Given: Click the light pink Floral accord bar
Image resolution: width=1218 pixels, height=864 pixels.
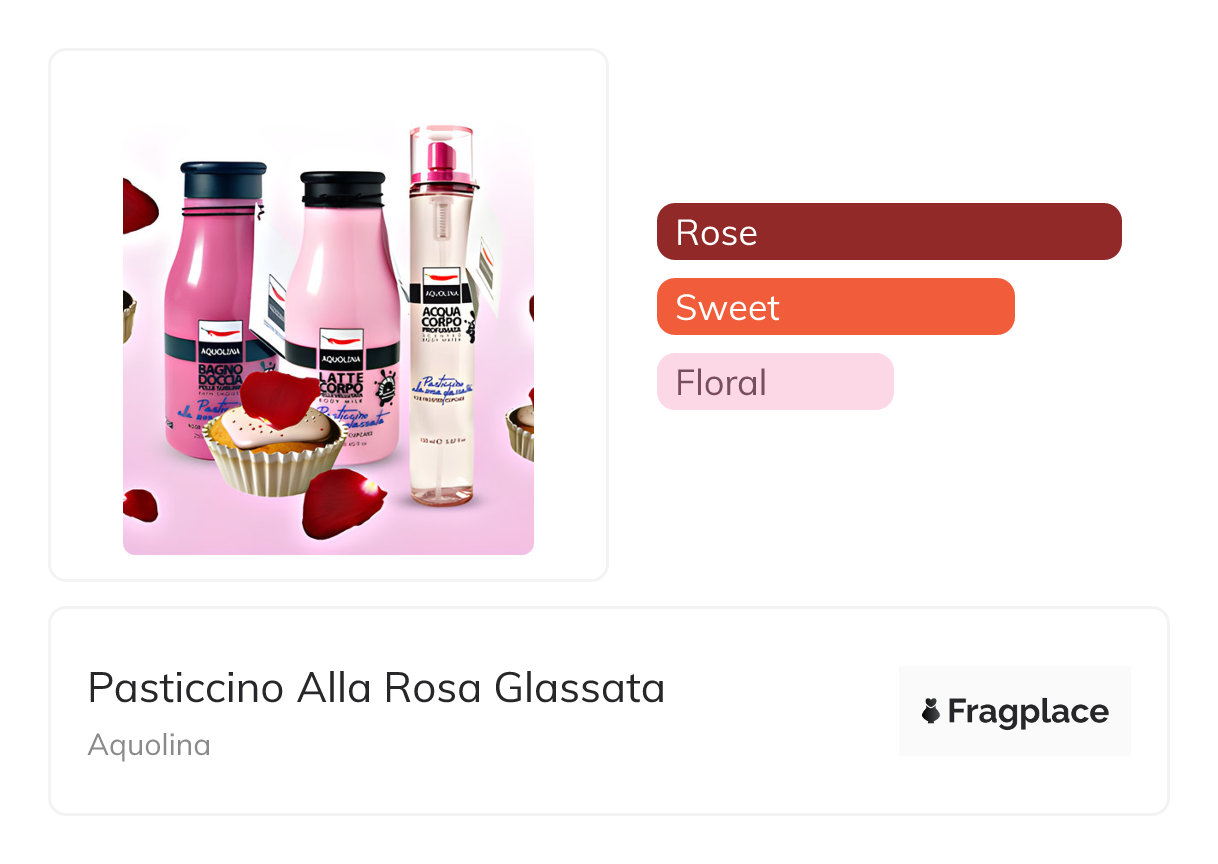Looking at the screenshot, I should [774, 382].
